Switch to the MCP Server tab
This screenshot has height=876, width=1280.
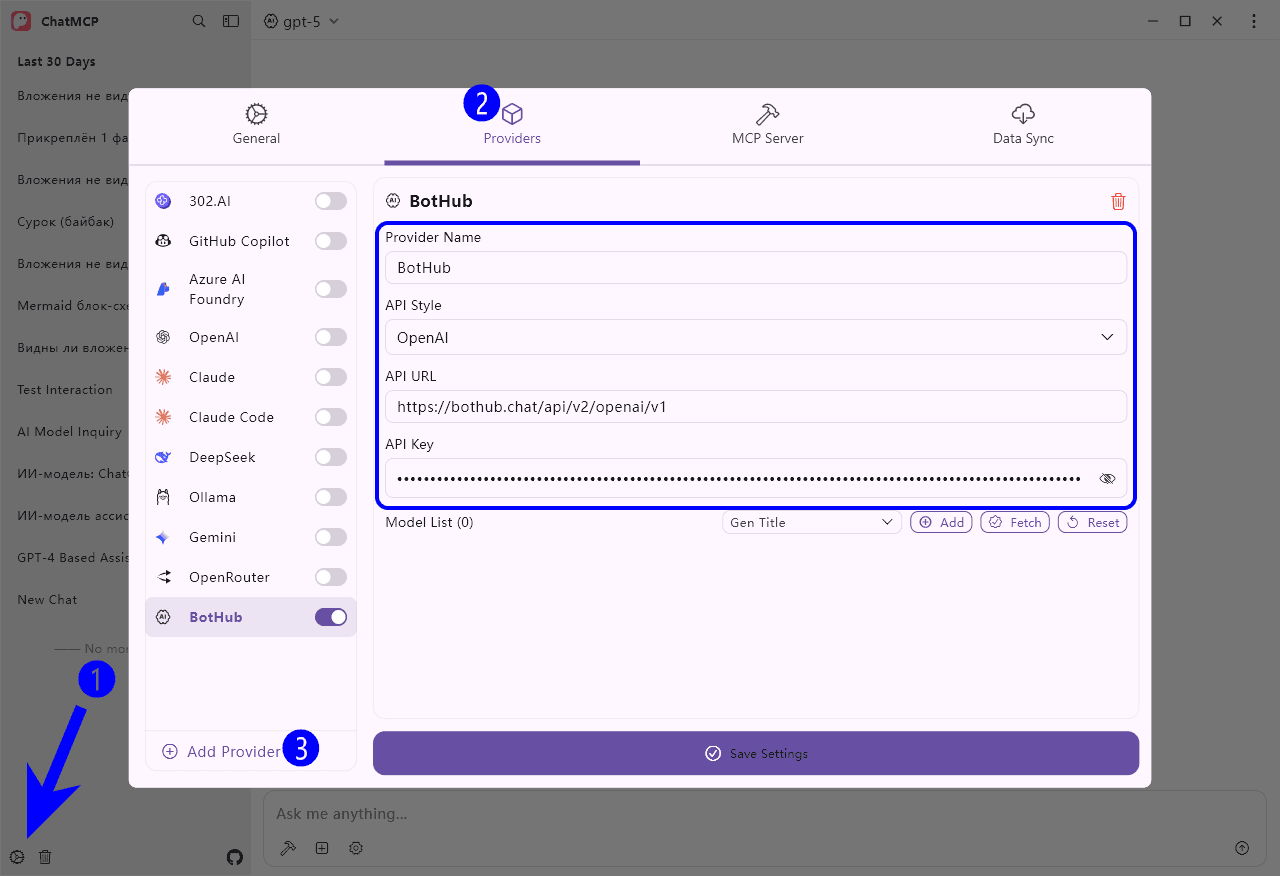point(767,124)
